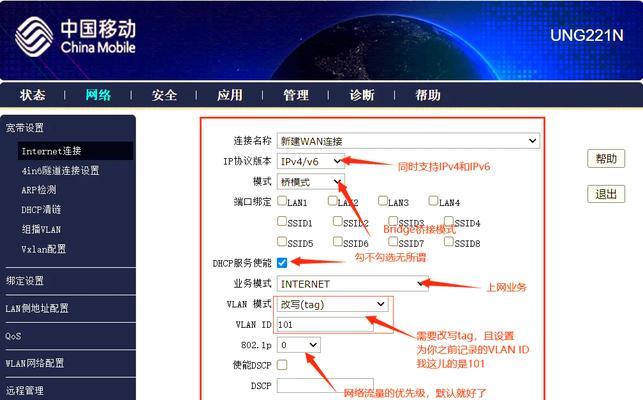Image resolution: width=643 pixels, height=400 pixels.
Task: Check the LAN1 port binding box
Action: click(x=282, y=201)
